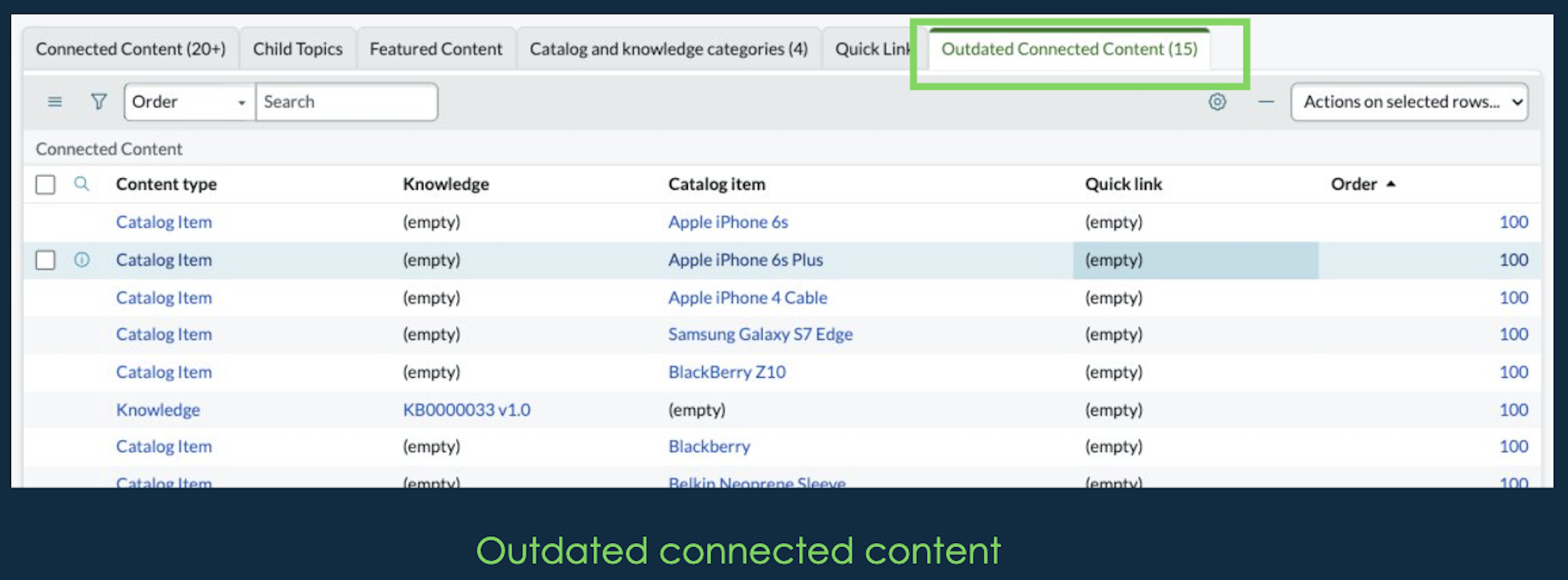Sort by the Content type column header
This screenshot has width=1568, height=580.
pyautogui.click(x=166, y=184)
